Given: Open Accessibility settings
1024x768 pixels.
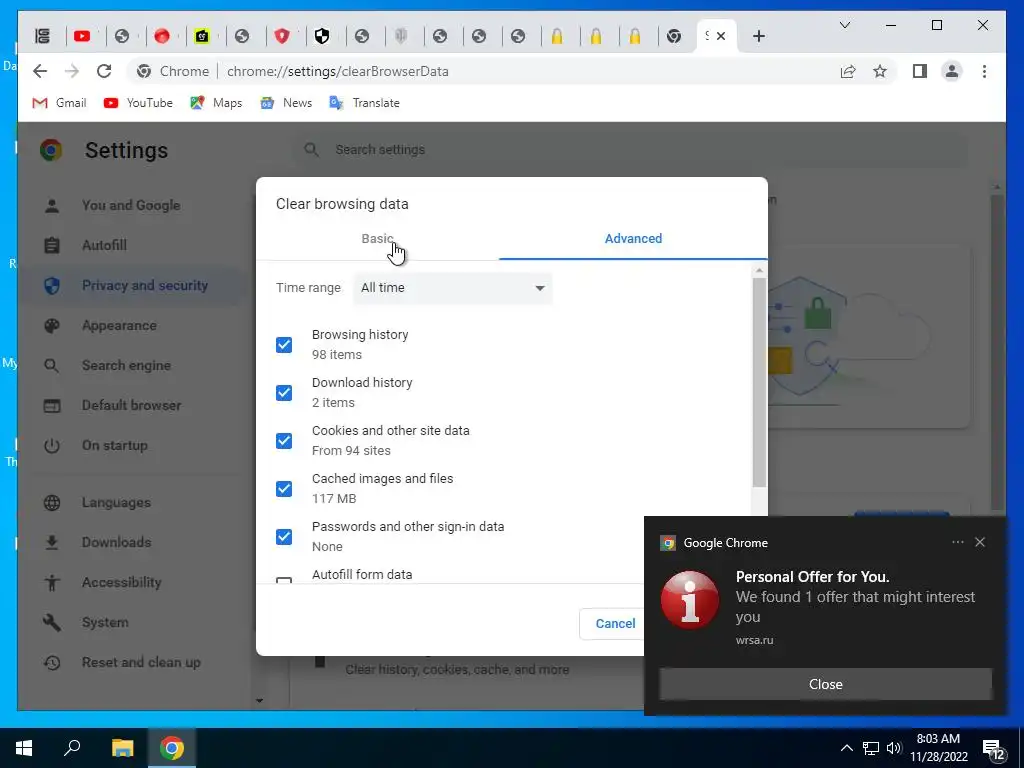Looking at the screenshot, I should [121, 583].
